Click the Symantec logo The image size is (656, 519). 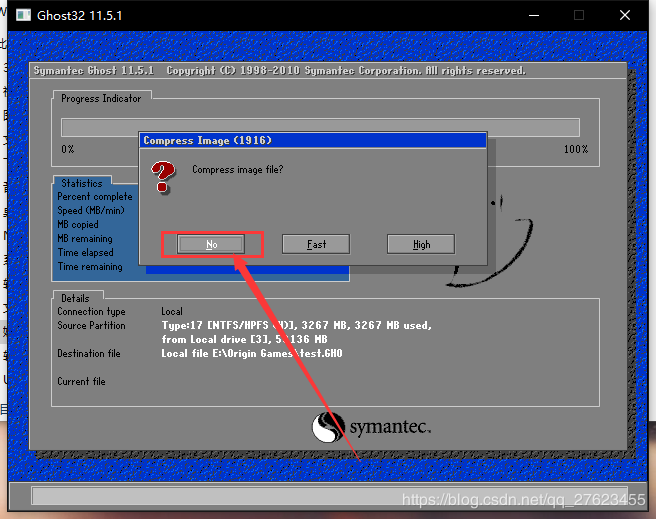(x=371, y=427)
